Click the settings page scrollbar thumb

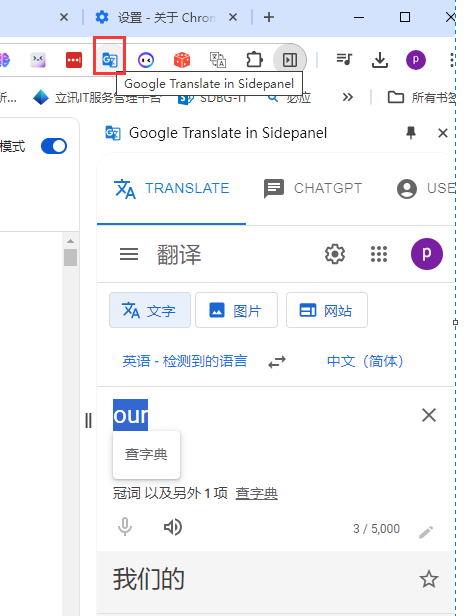(x=70, y=258)
